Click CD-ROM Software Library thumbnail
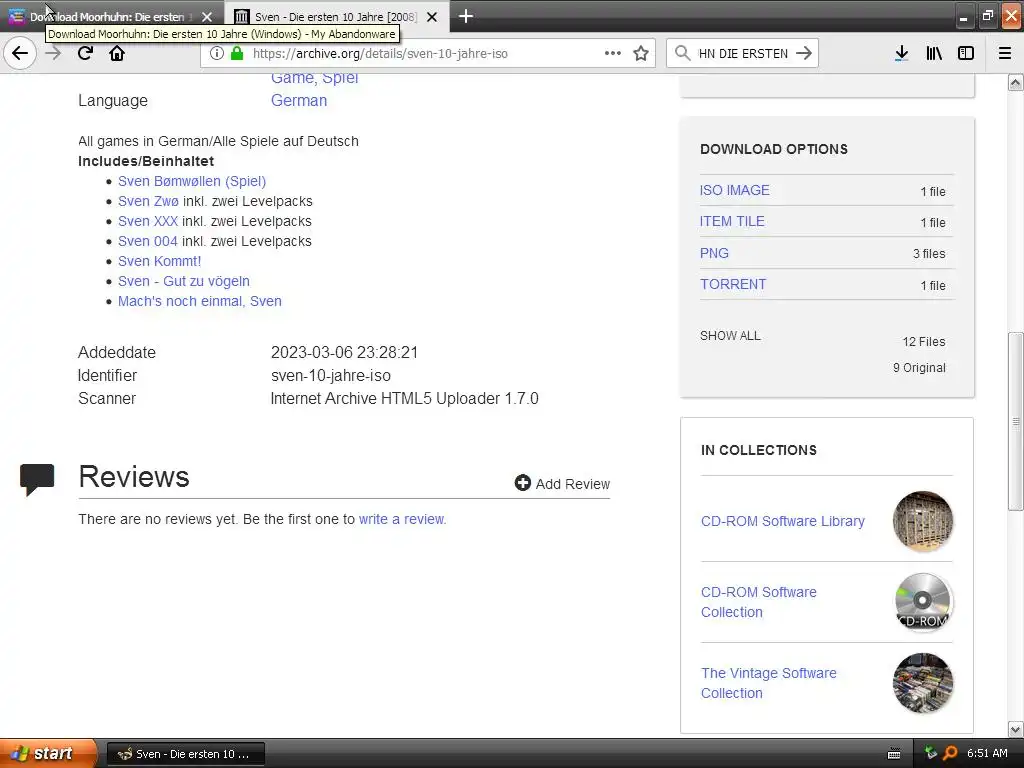 click(923, 521)
